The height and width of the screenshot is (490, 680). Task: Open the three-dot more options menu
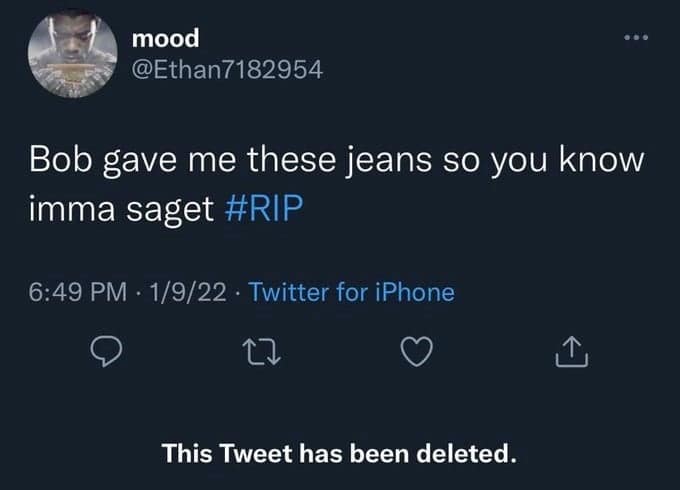(634, 39)
